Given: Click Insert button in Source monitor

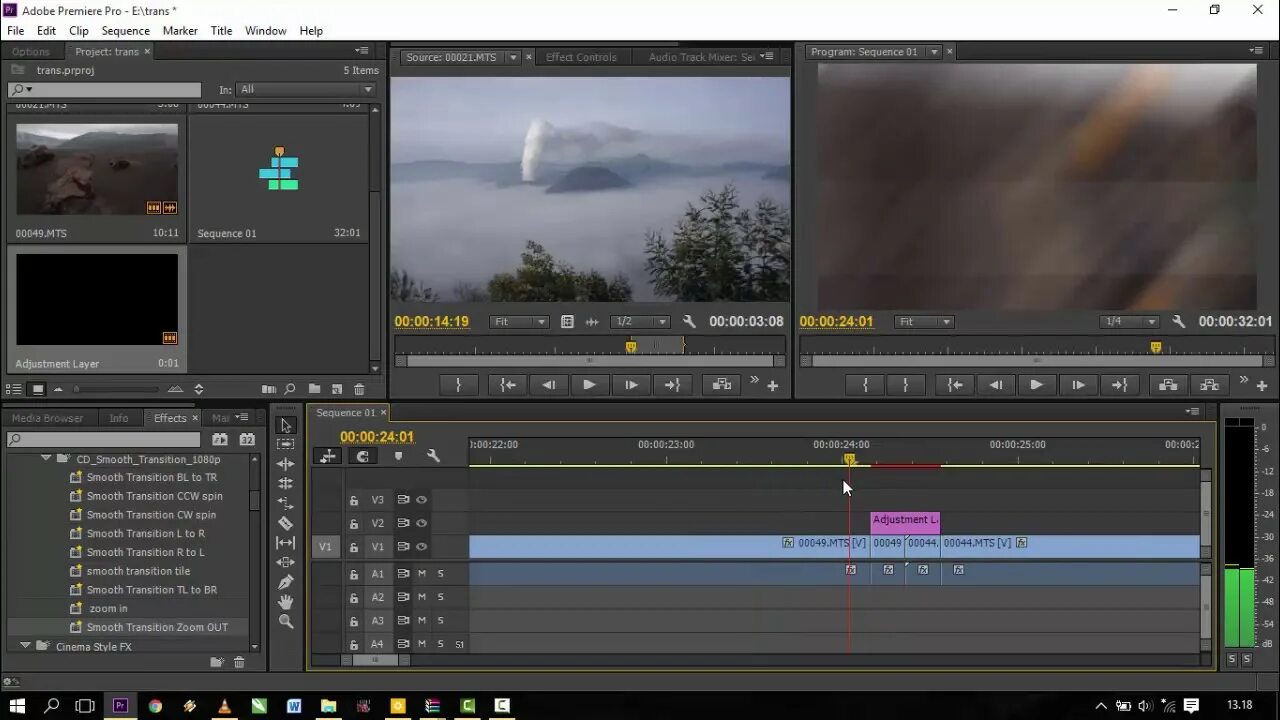Looking at the screenshot, I should [x=721, y=385].
